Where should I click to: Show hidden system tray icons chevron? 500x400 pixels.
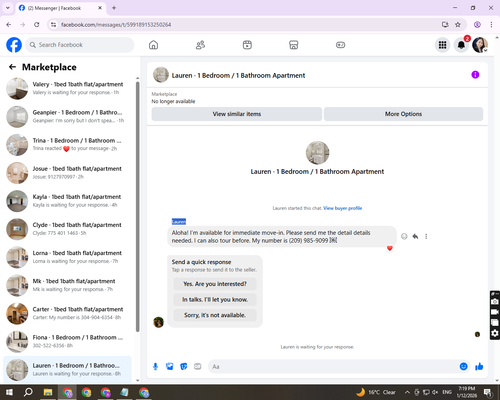pyautogui.click(x=407, y=392)
